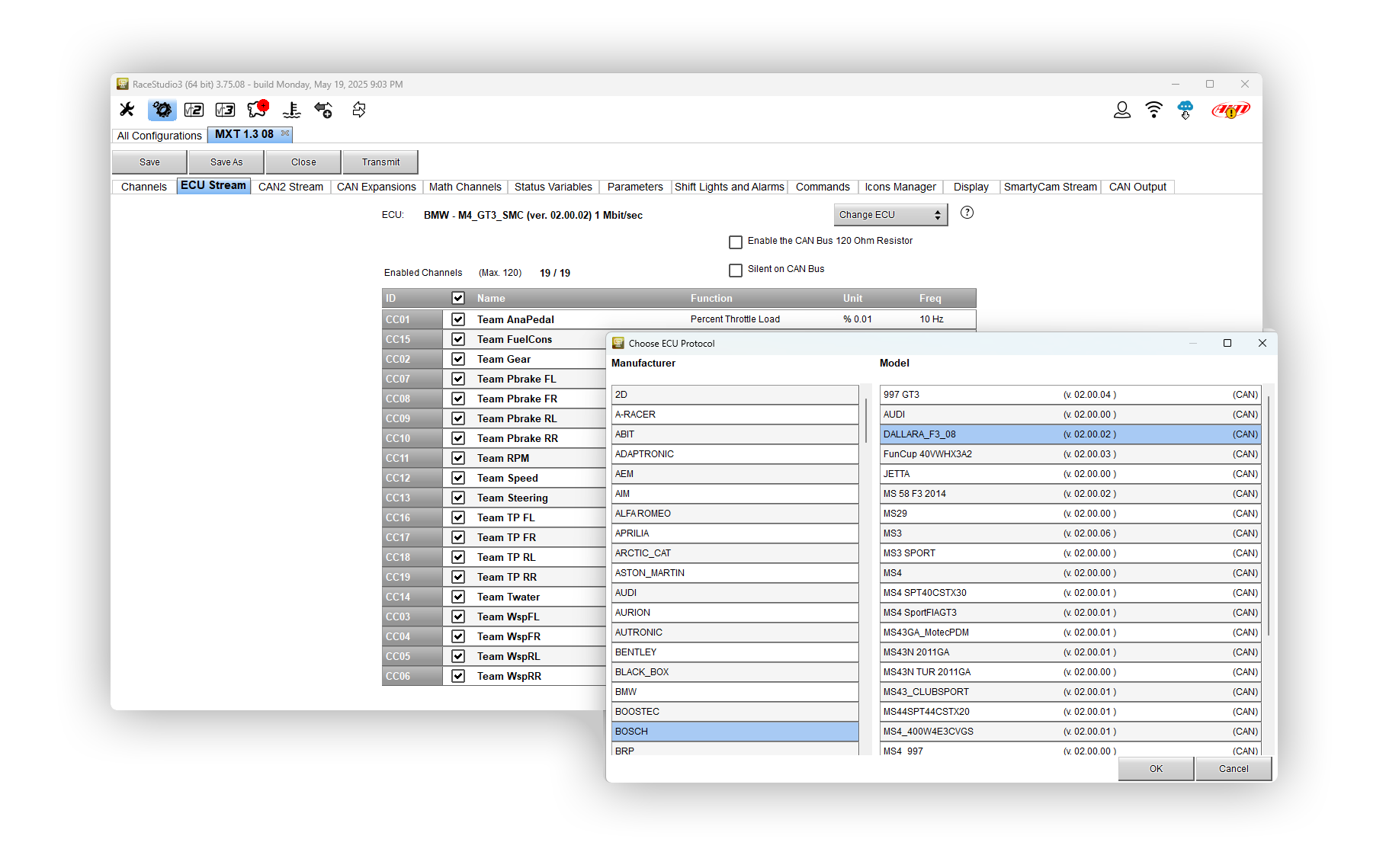This screenshot has height=868, width=1386.
Task: Click the cloud download icon
Action: click(x=1185, y=111)
